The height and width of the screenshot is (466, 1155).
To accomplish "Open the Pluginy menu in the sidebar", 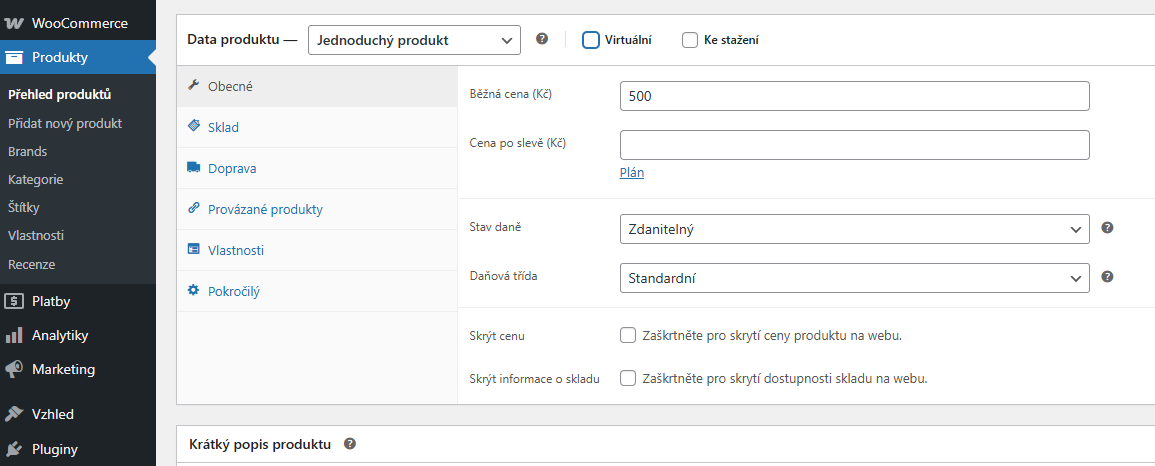I will [x=78, y=448].
